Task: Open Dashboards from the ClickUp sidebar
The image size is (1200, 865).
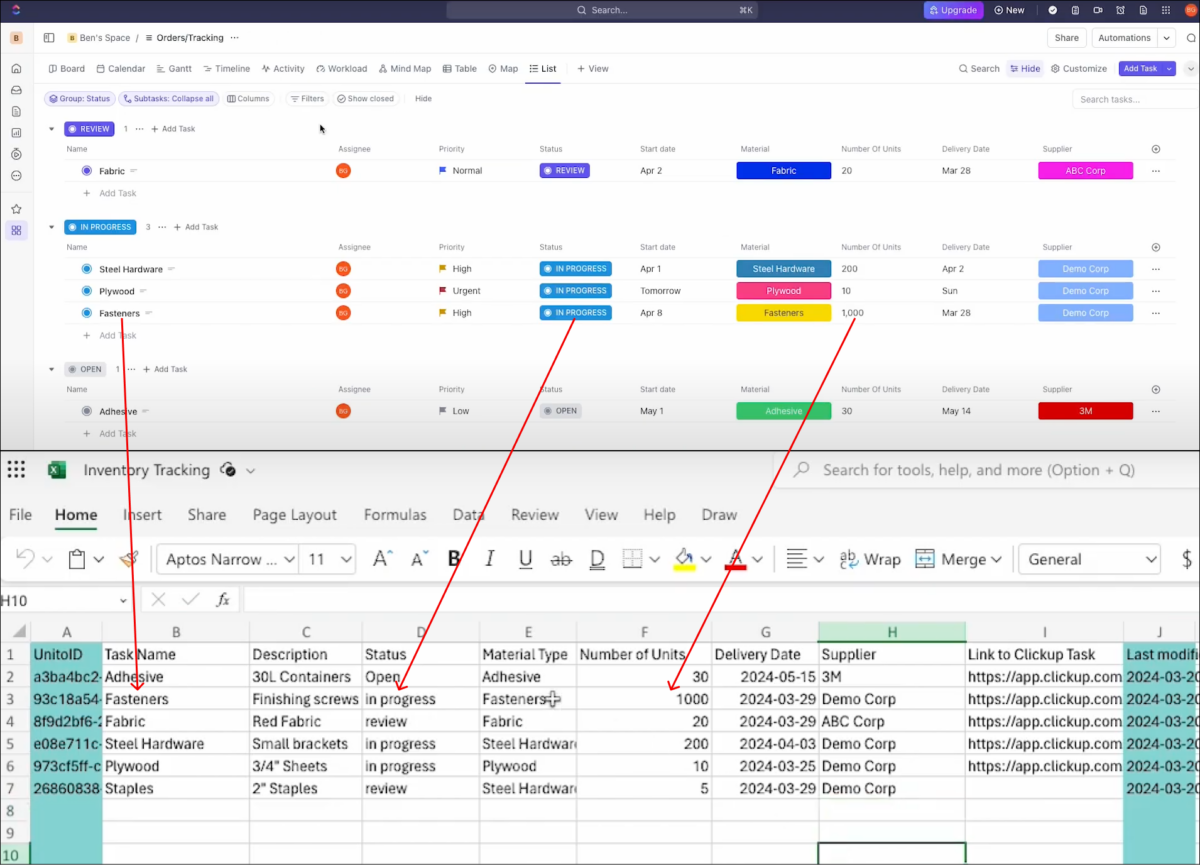Action: pyautogui.click(x=16, y=132)
